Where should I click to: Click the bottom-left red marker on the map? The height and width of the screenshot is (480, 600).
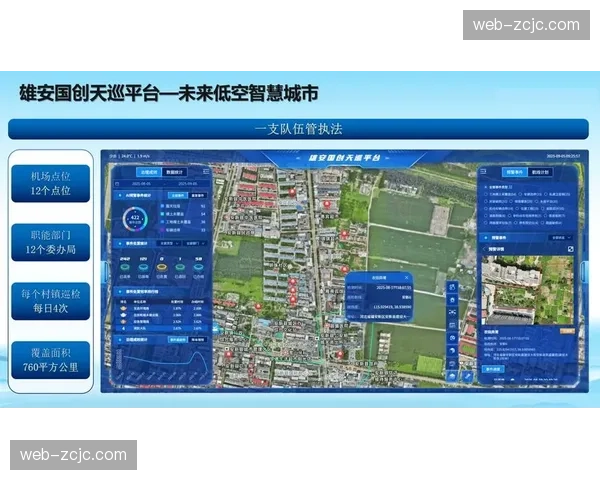228,355
